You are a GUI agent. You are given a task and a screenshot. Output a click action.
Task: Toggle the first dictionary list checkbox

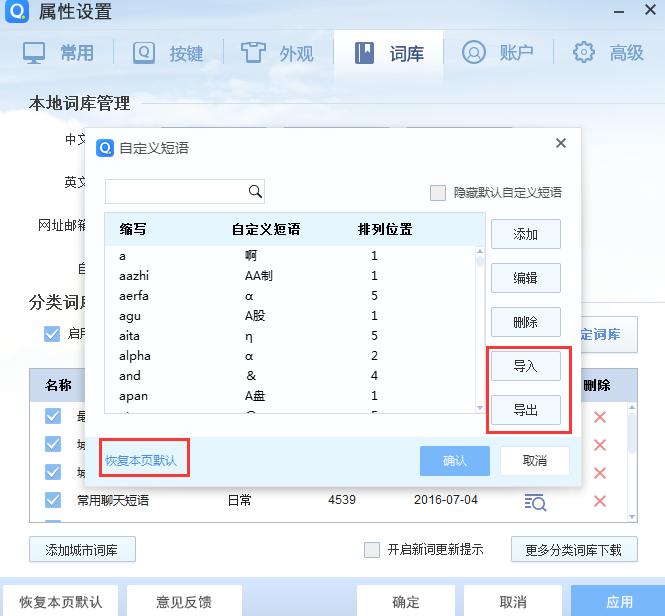click(x=53, y=416)
